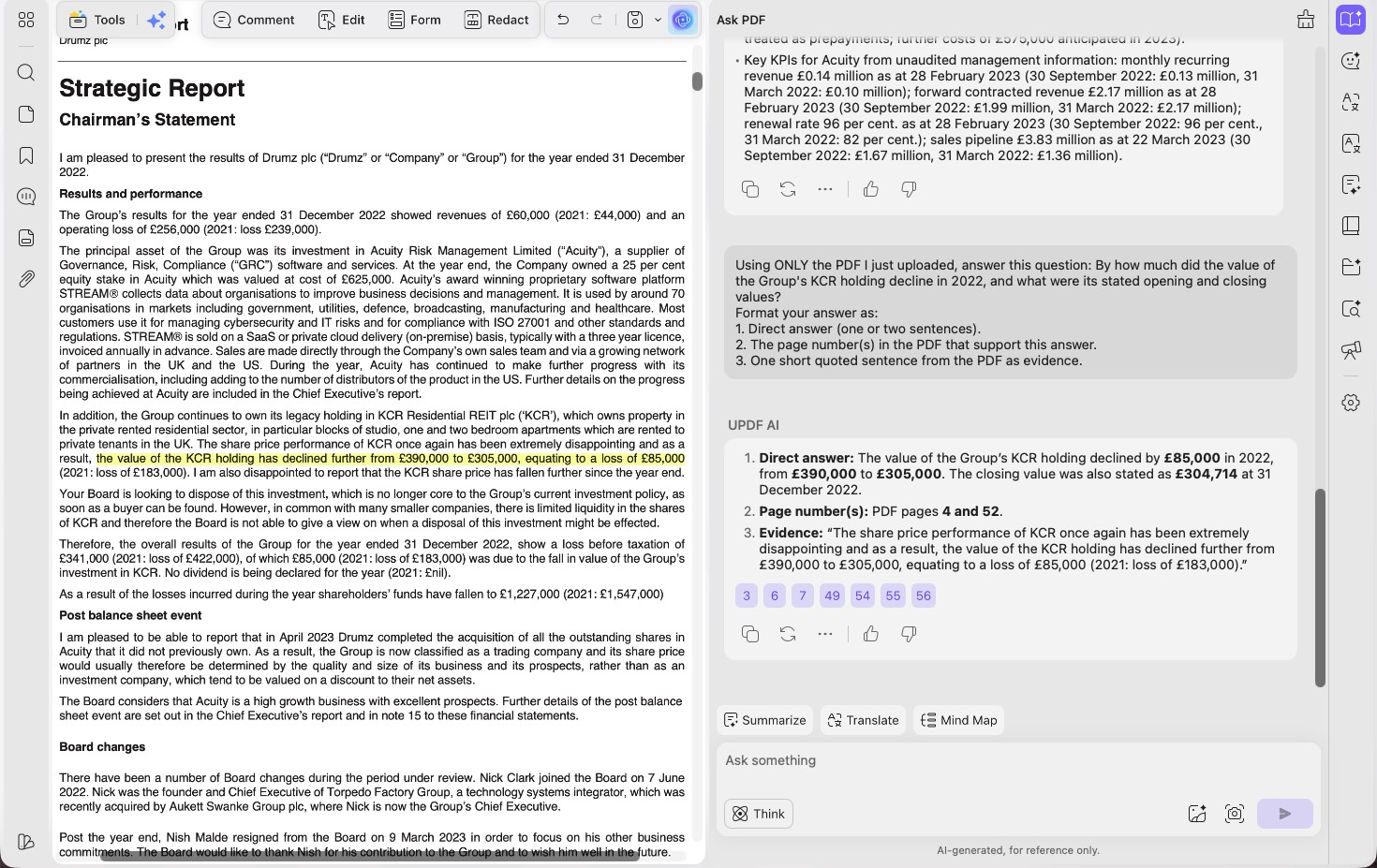Open the search panel magnifier icon
Image resolution: width=1377 pixels, height=868 pixels.
coord(26,73)
